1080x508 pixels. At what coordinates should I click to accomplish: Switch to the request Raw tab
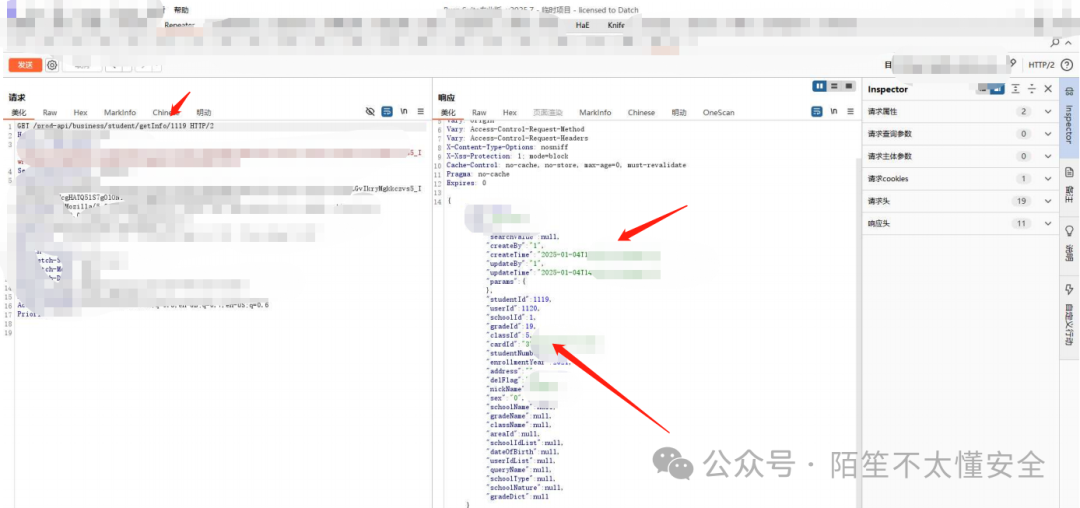(x=50, y=112)
